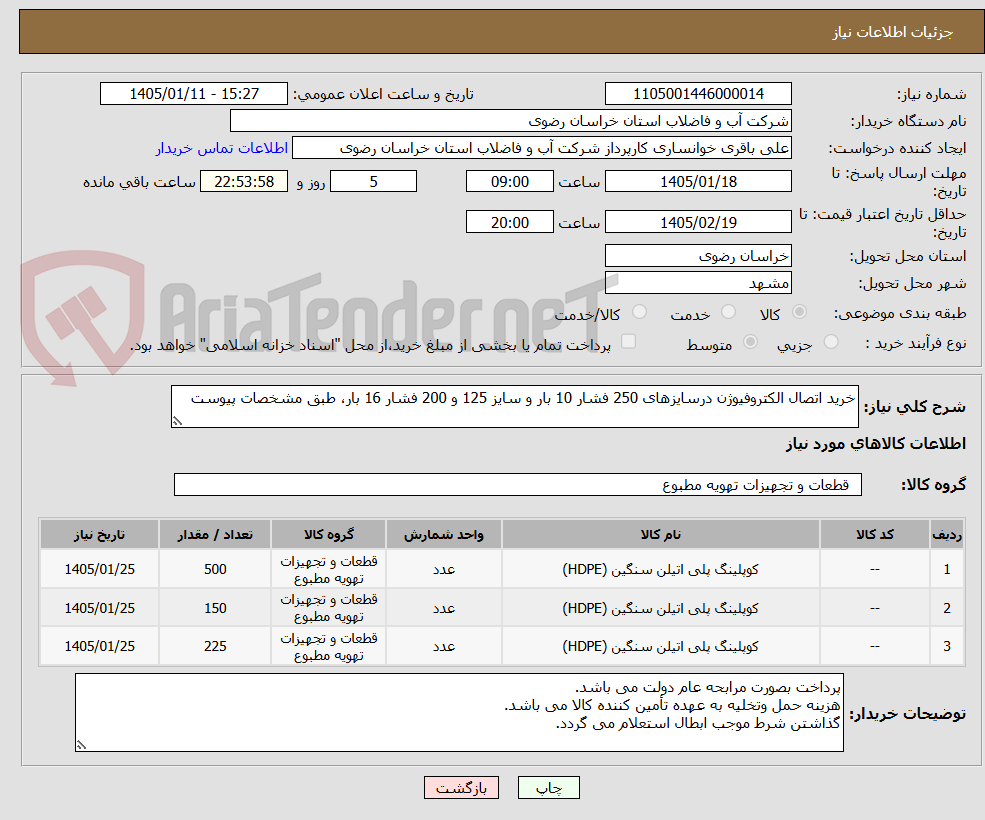985x820 pixels.
Task: Click the واحد شمارش column header
Action: click(x=444, y=534)
